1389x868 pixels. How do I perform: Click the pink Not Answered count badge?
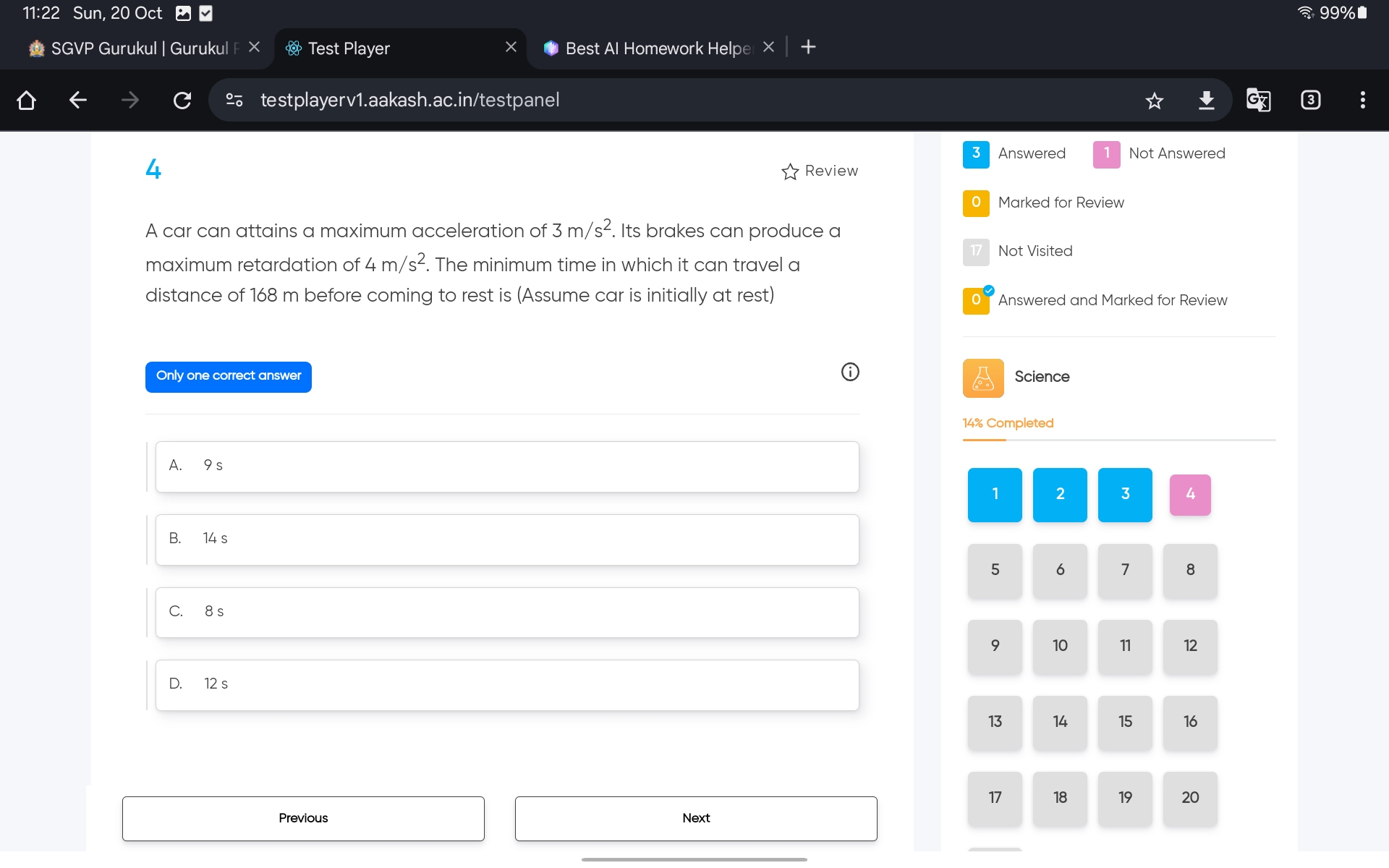click(x=1106, y=154)
